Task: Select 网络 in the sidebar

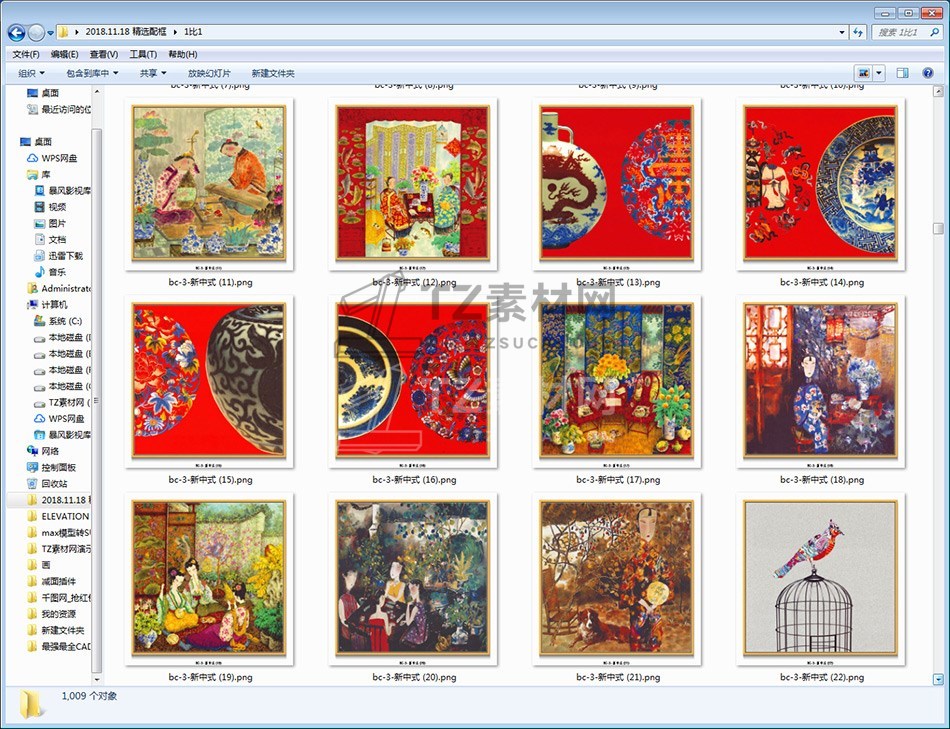Action: point(43,451)
